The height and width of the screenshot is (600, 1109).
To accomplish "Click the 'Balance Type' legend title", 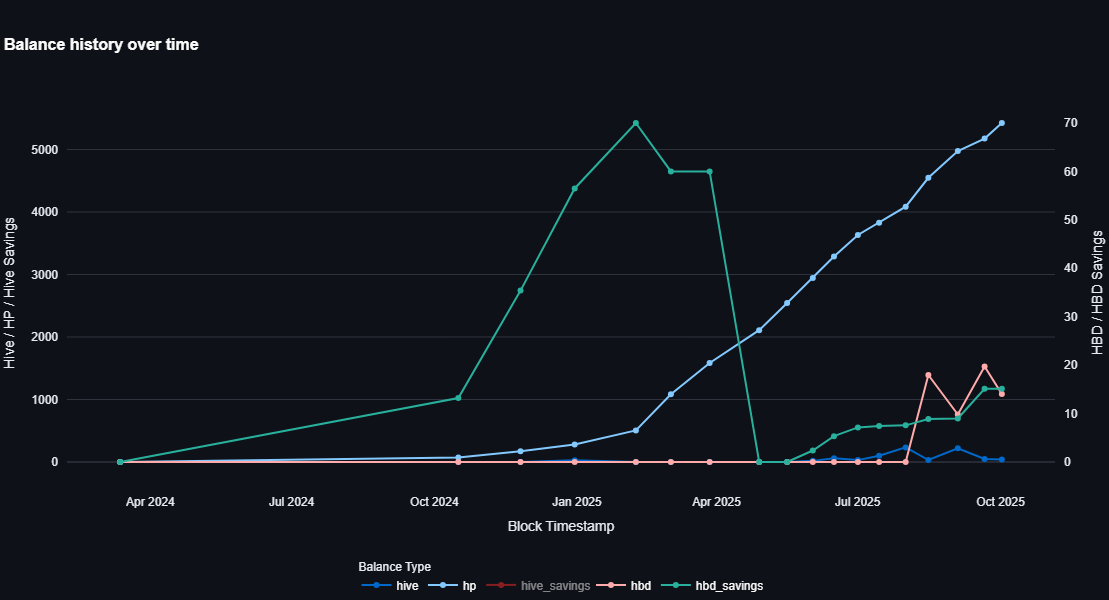I will (394, 567).
